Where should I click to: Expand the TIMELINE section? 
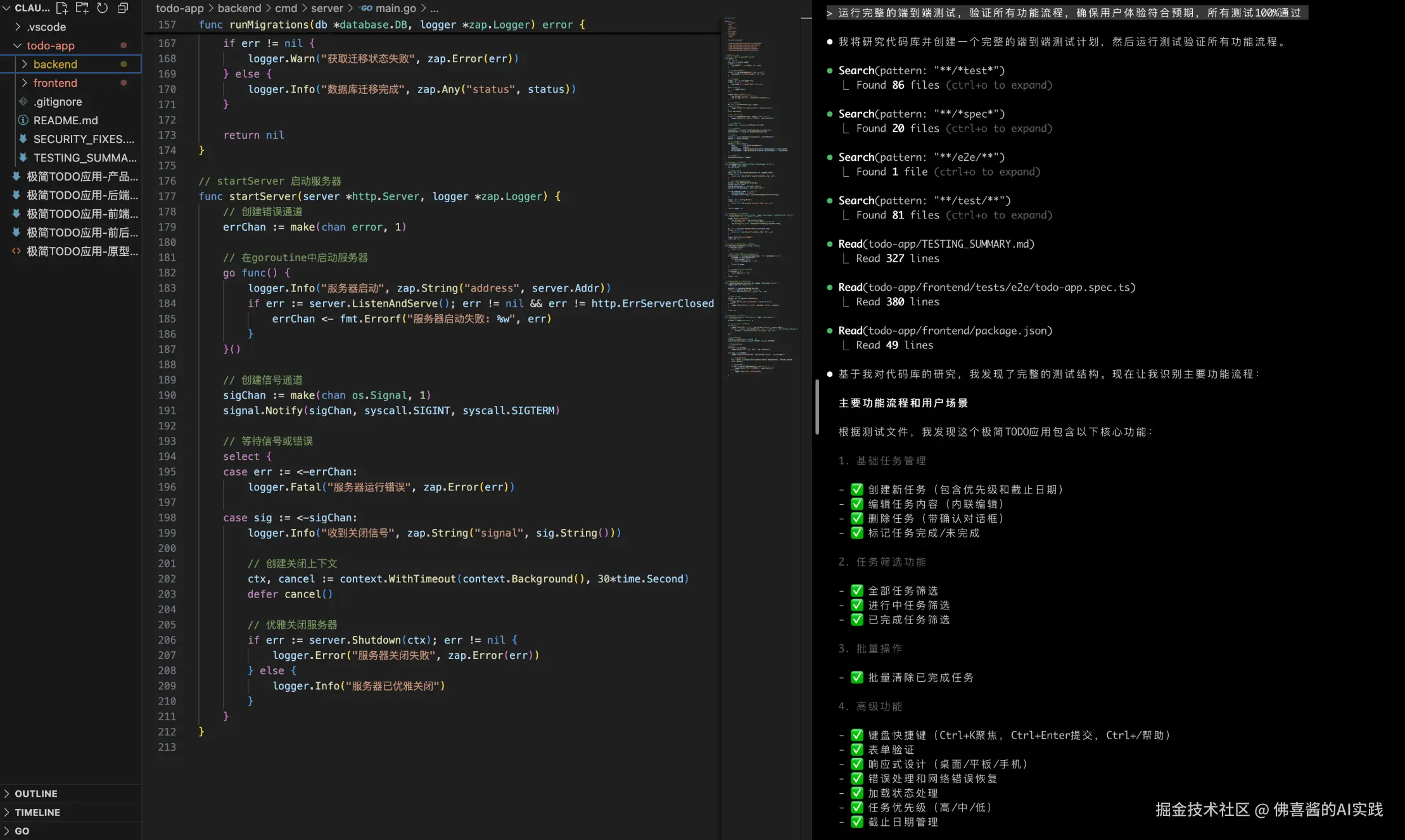click(x=37, y=812)
